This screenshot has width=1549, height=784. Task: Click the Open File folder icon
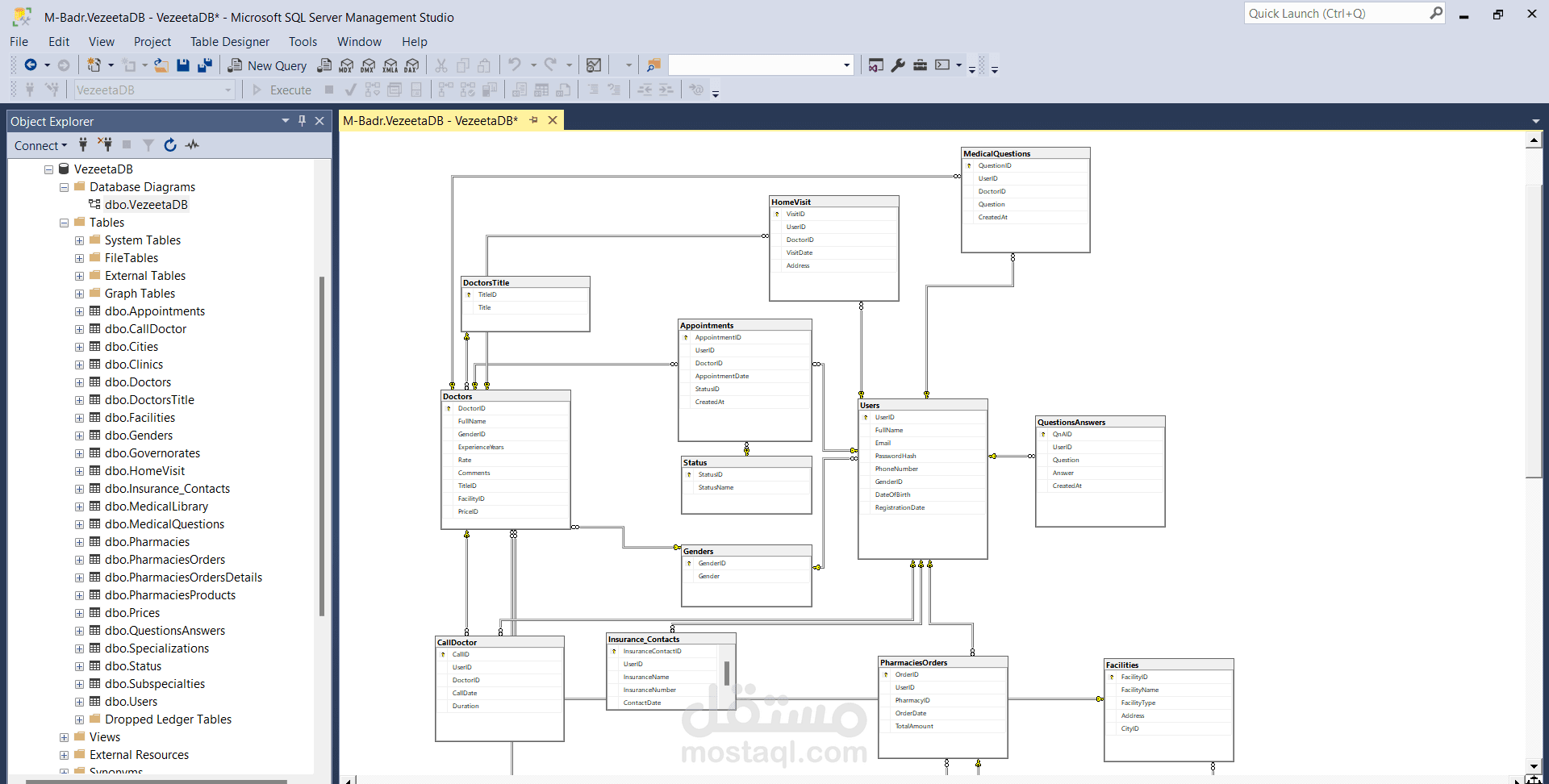pos(161,65)
